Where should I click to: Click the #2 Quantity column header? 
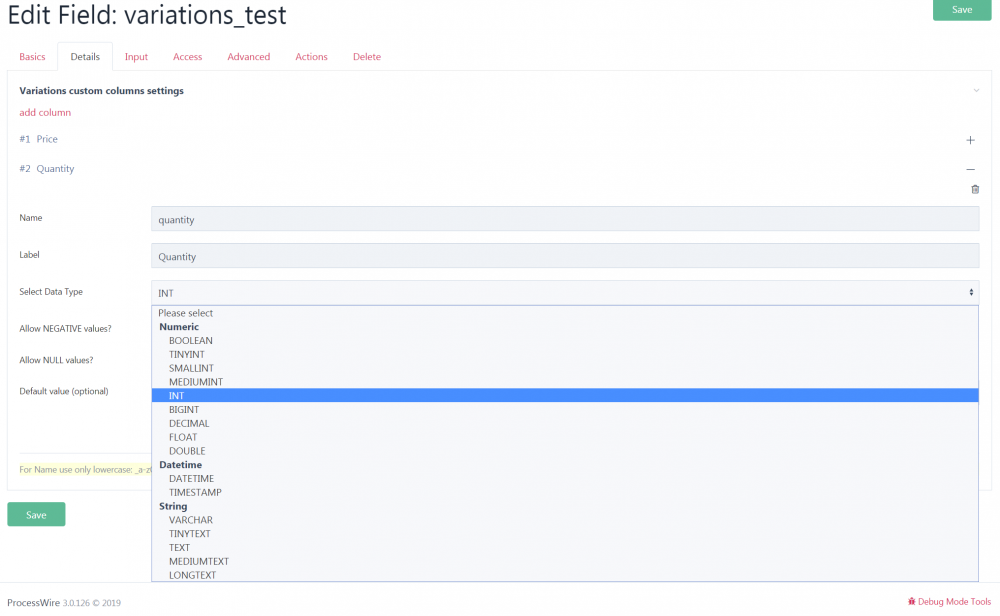pyautogui.click(x=47, y=168)
